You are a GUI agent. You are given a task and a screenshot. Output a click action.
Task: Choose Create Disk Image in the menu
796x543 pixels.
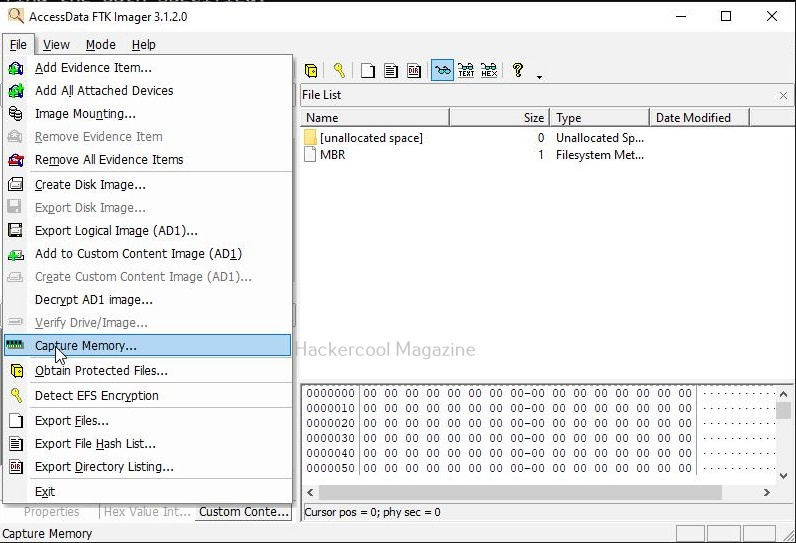pos(90,185)
